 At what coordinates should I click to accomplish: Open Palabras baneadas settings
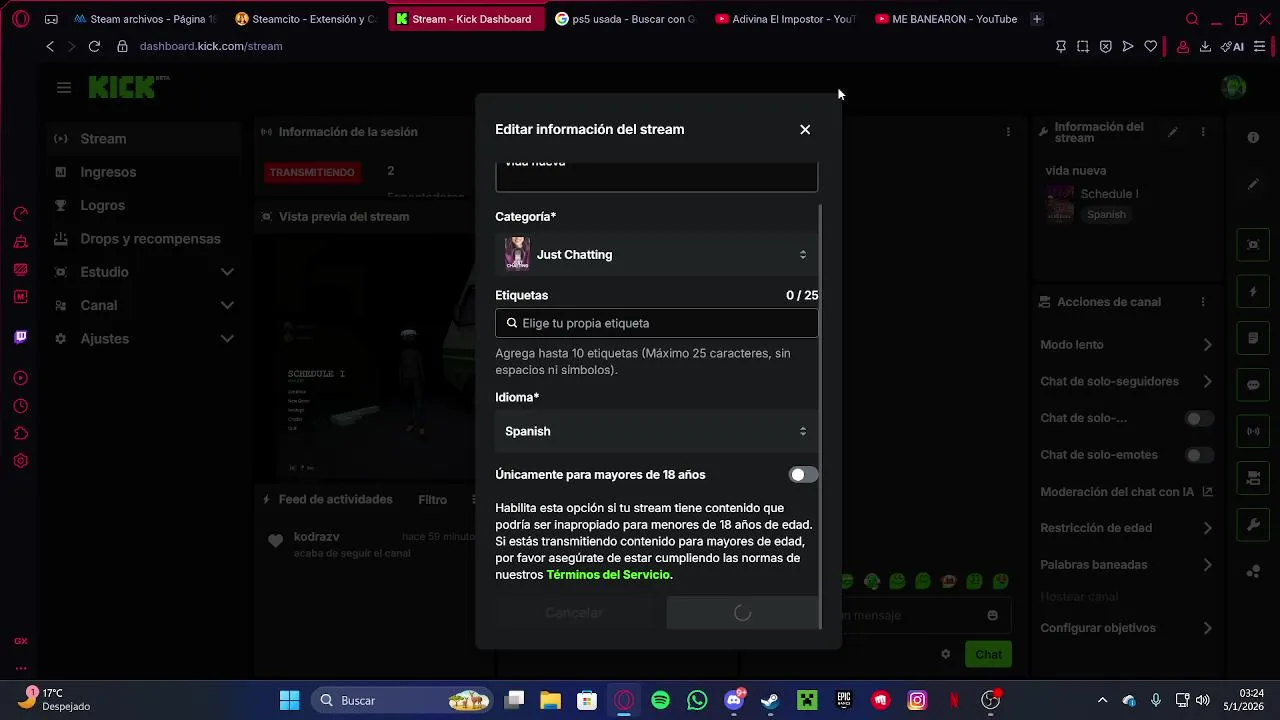1127,565
